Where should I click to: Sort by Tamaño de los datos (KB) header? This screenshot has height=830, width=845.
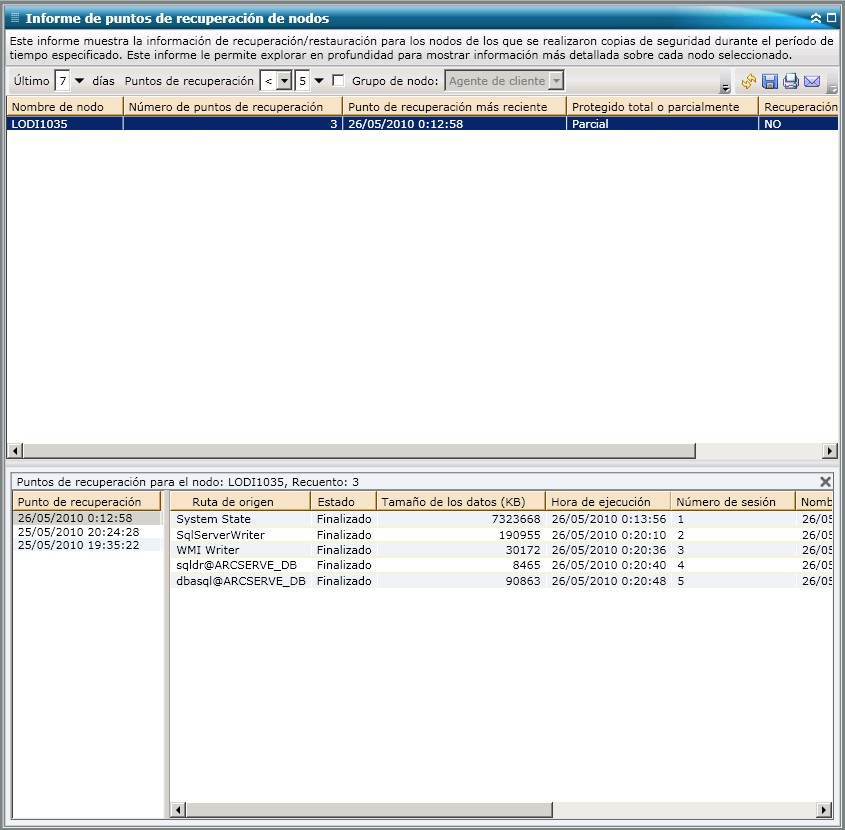click(461, 502)
